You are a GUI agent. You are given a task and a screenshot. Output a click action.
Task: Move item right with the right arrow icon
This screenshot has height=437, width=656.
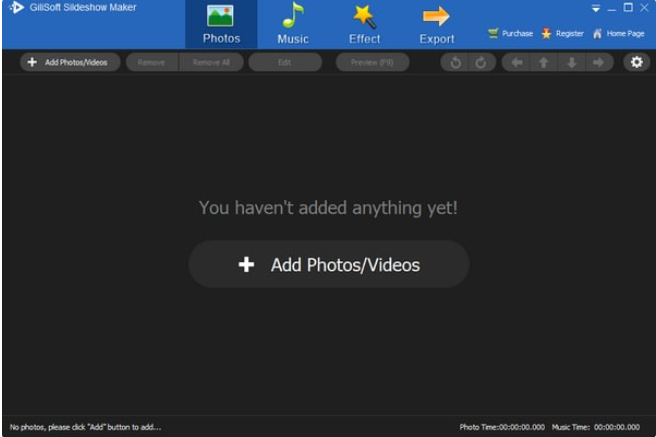(599, 63)
